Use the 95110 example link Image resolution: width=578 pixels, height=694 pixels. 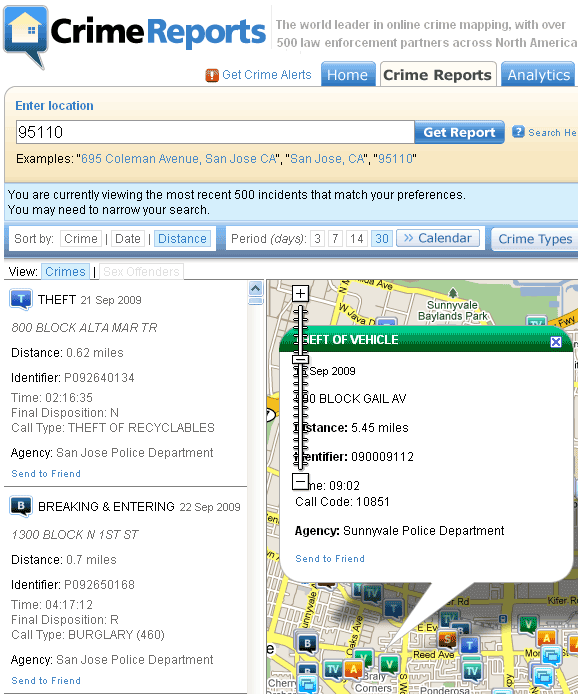pos(395,158)
